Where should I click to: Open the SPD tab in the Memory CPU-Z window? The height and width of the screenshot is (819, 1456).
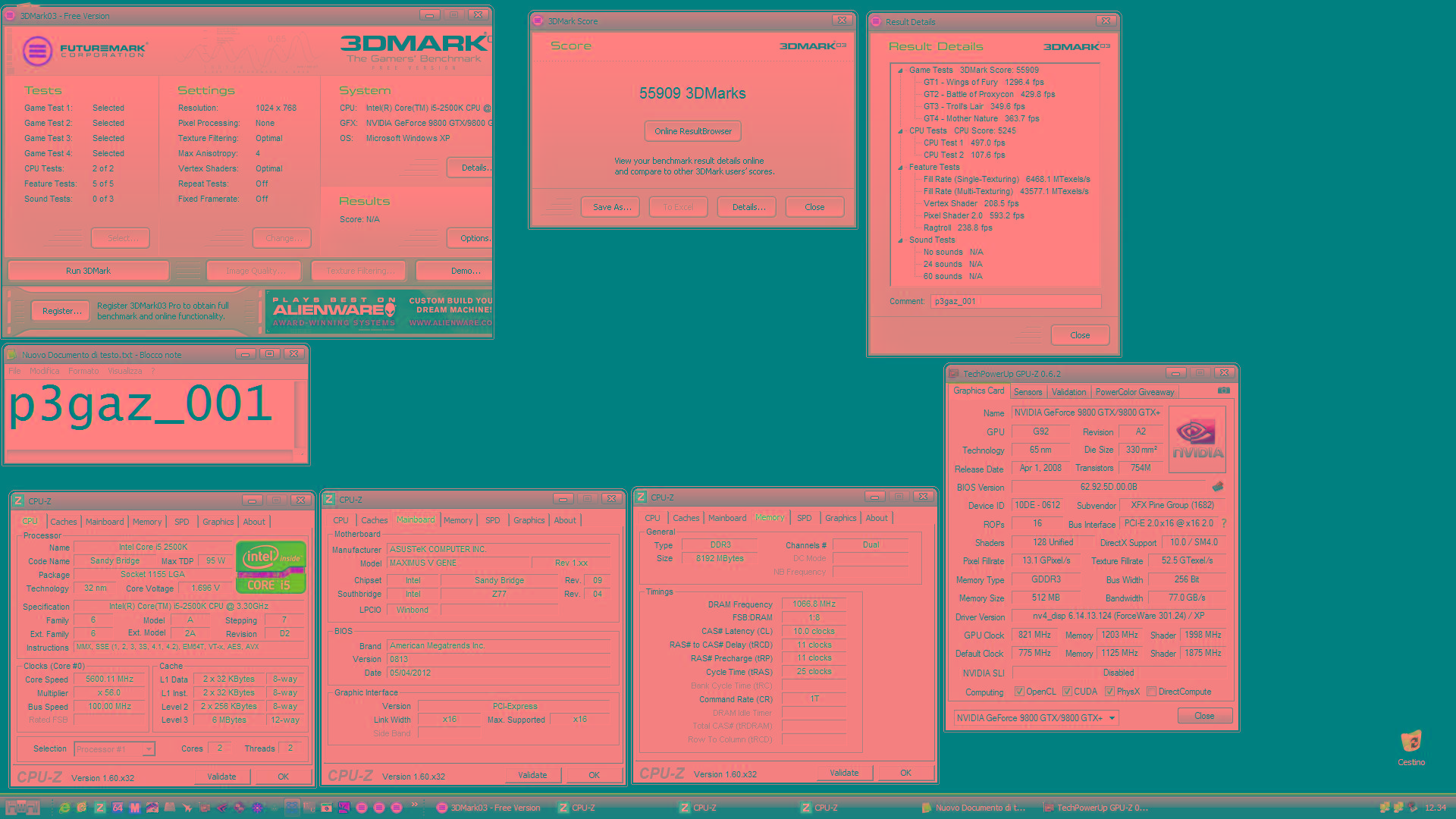(x=804, y=518)
